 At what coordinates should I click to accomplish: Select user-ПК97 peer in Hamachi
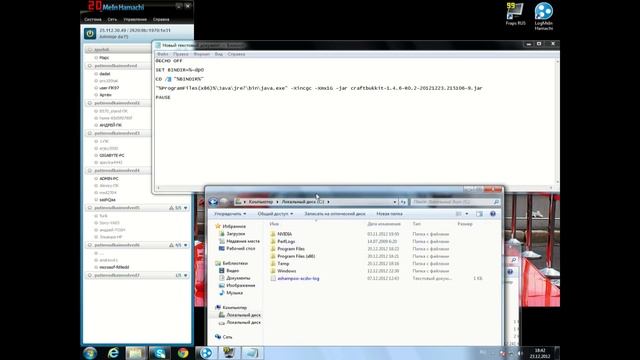click(109, 88)
